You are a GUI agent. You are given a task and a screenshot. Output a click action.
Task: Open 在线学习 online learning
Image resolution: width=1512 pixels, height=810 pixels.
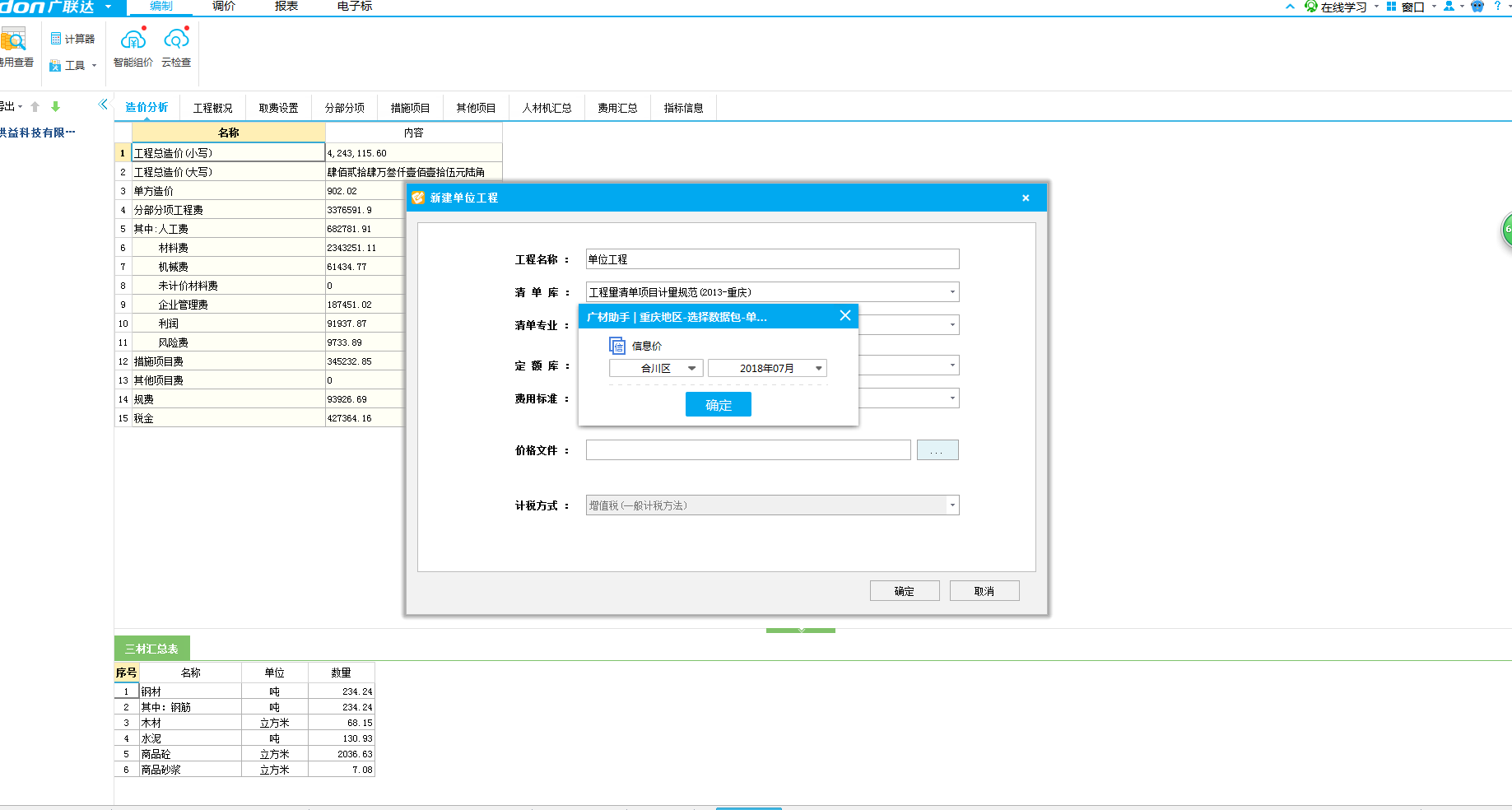1342,7
